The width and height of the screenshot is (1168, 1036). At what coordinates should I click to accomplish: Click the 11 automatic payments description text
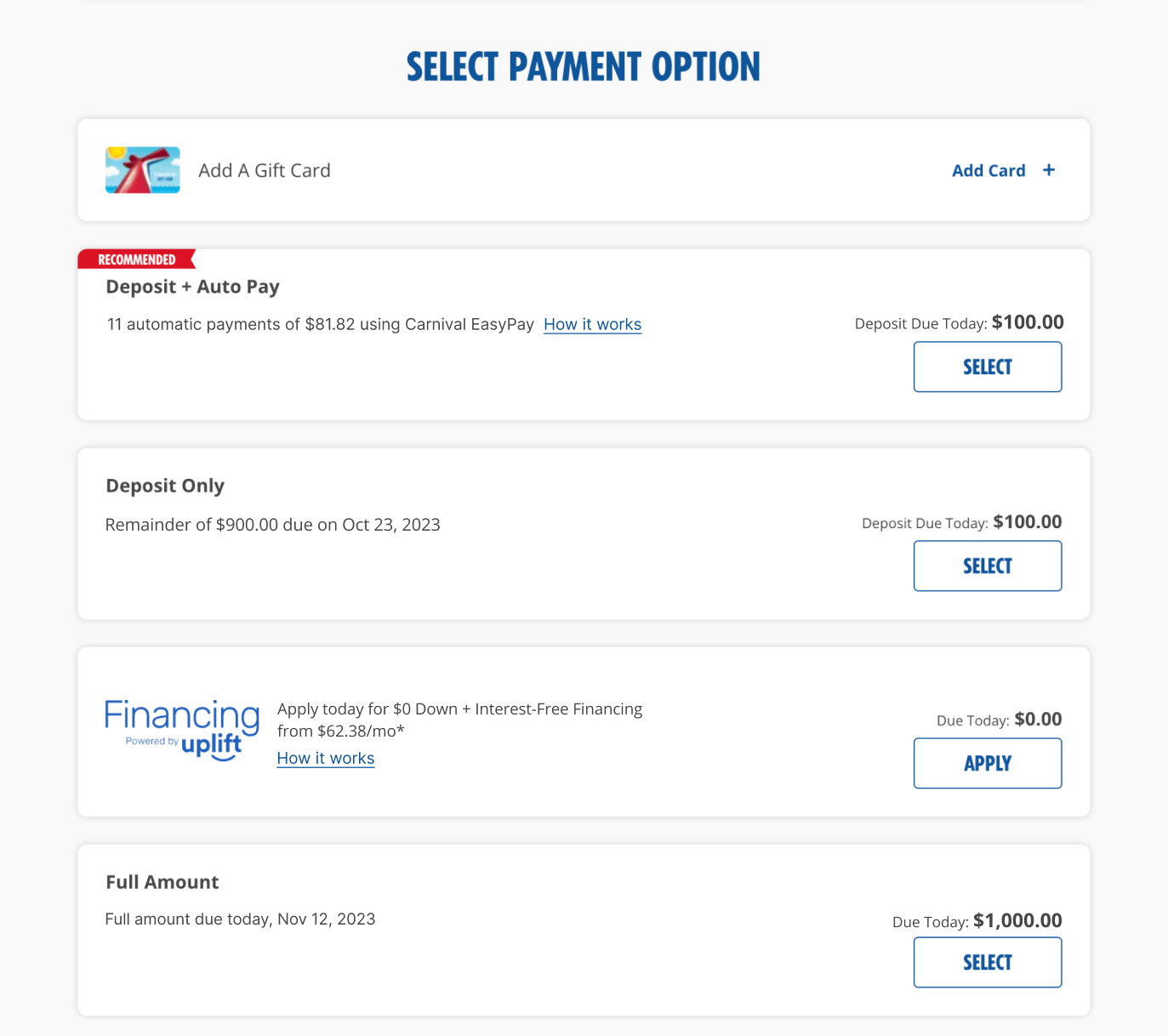[320, 324]
